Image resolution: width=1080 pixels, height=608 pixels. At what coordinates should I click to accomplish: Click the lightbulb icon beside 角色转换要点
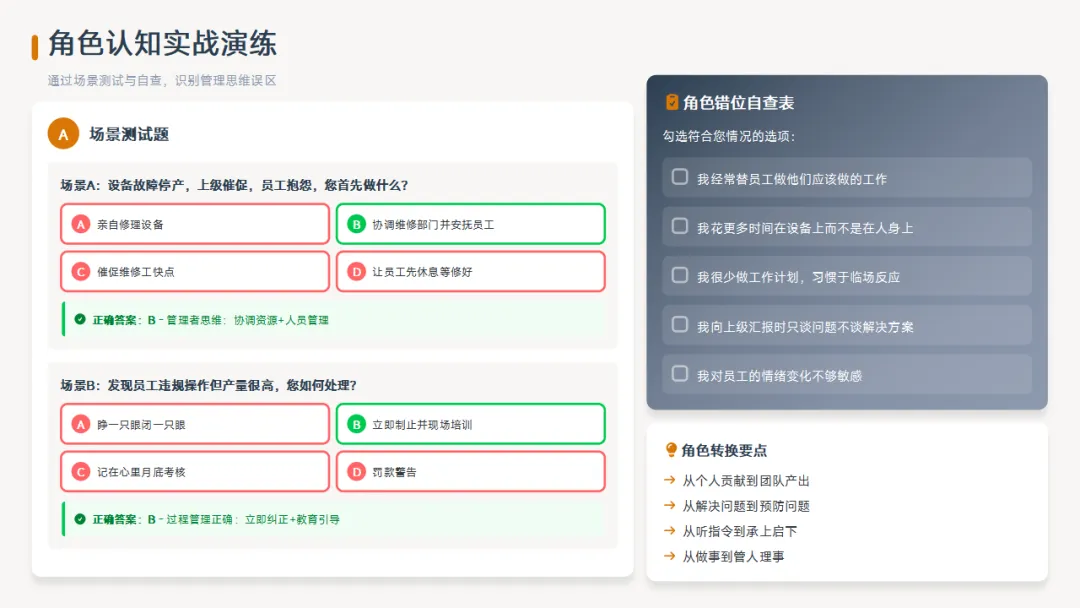click(x=671, y=450)
